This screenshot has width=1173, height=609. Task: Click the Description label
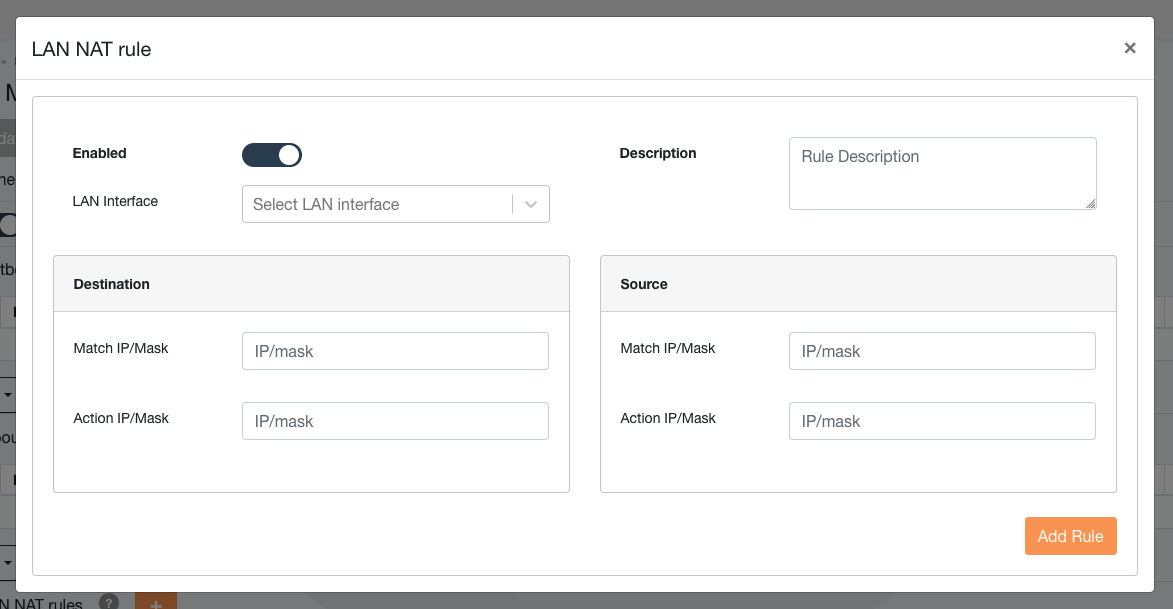[658, 153]
